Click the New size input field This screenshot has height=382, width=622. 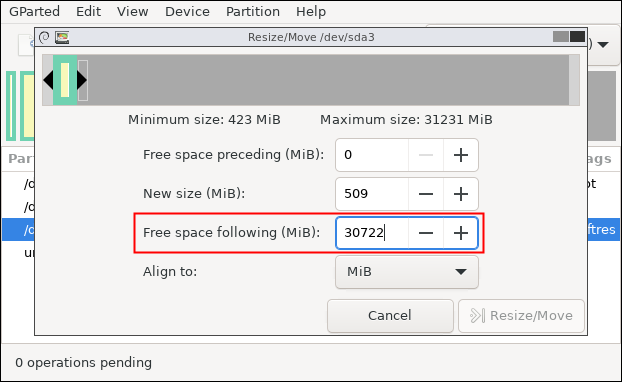coord(372,194)
